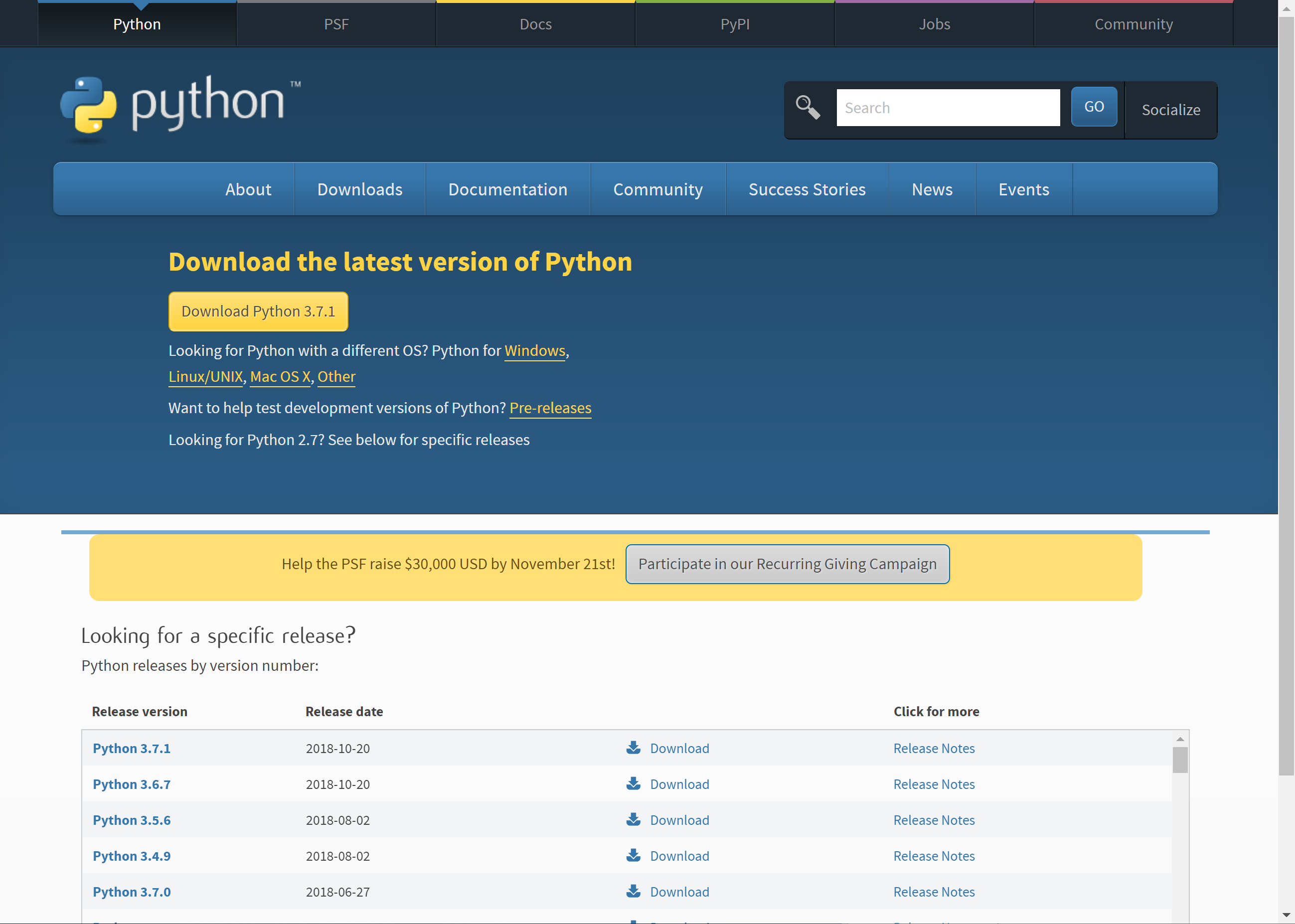Click the GO search button

[x=1094, y=106]
